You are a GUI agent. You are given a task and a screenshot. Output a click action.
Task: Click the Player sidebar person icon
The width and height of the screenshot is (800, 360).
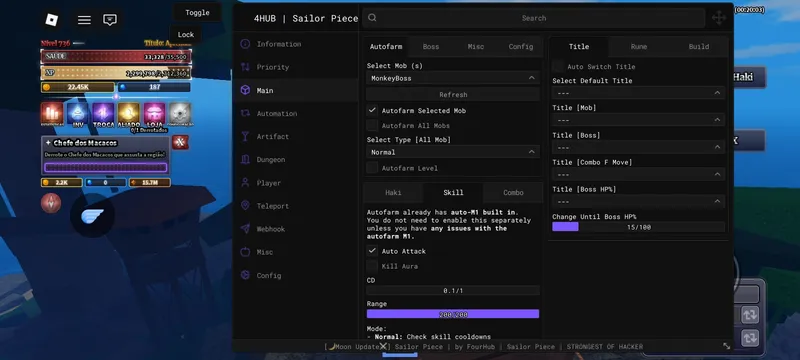click(x=245, y=183)
